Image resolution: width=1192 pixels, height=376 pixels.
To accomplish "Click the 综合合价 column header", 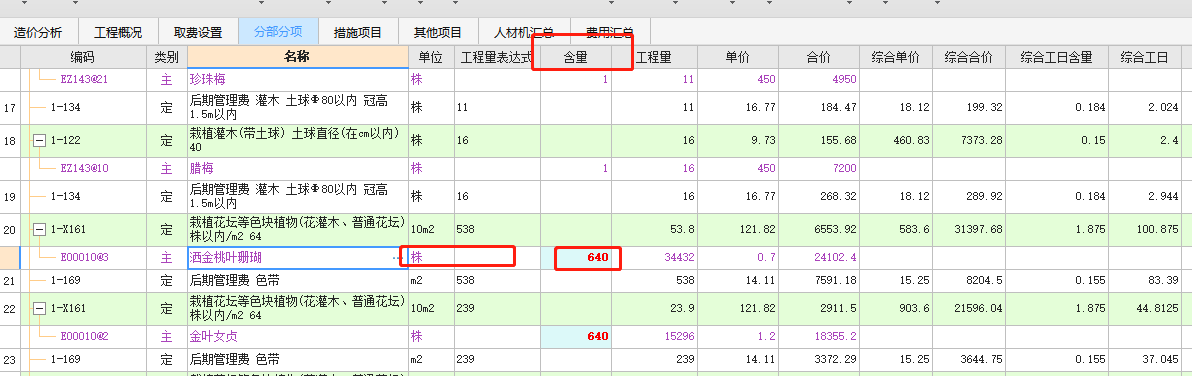I will pos(969,57).
